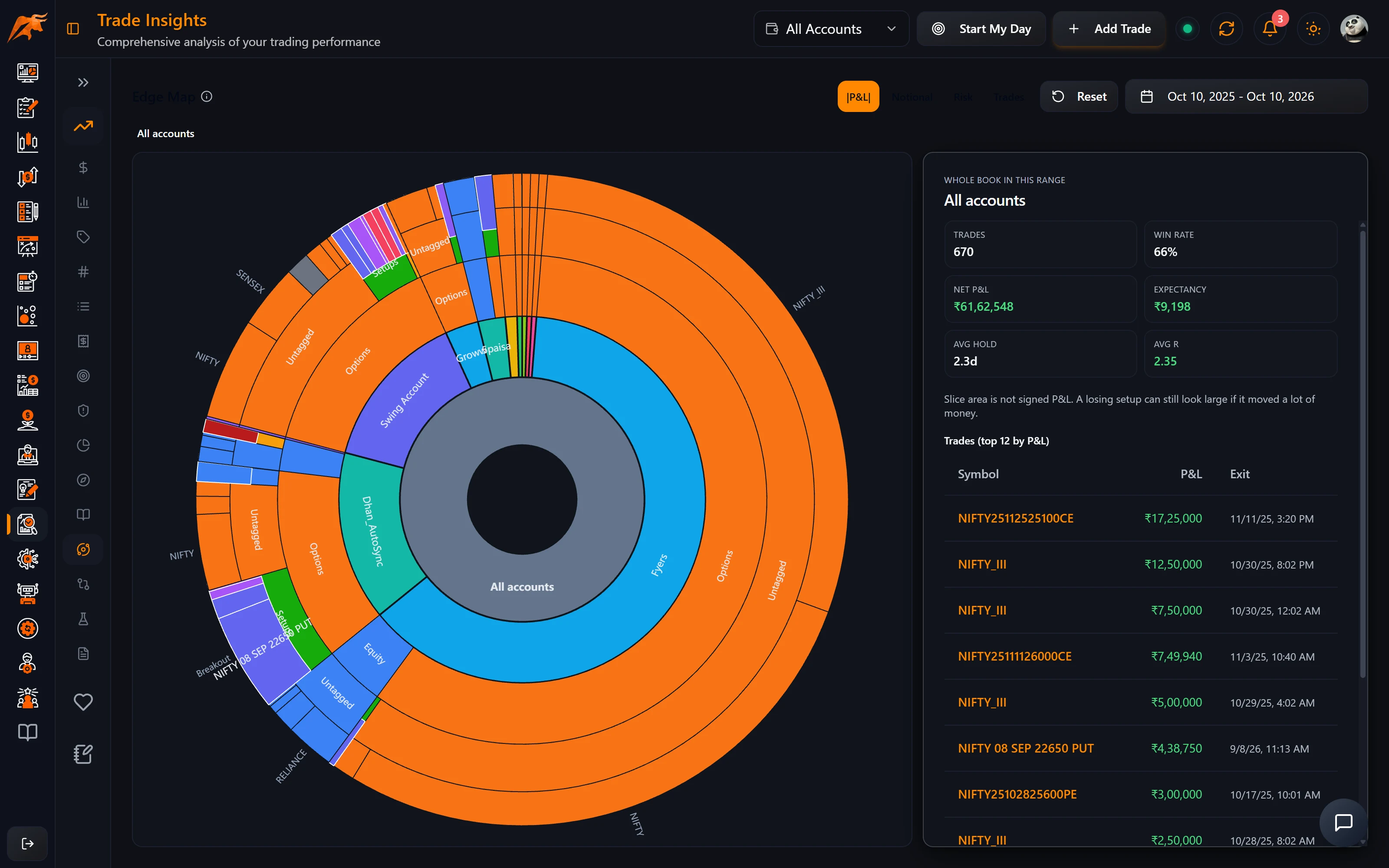
Task: Open the concentric target icon in the inner sidebar
Action: (83, 376)
